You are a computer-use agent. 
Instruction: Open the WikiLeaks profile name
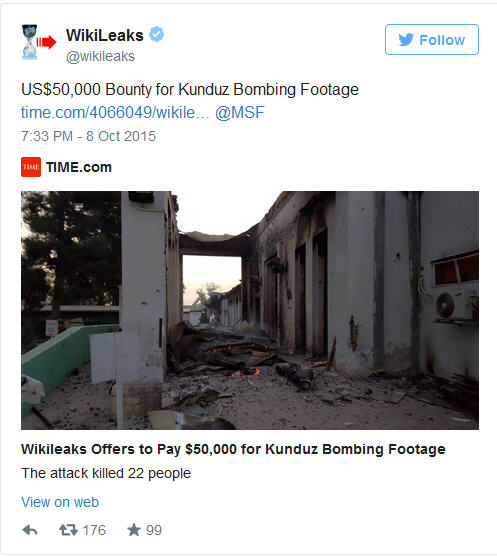tap(105, 35)
